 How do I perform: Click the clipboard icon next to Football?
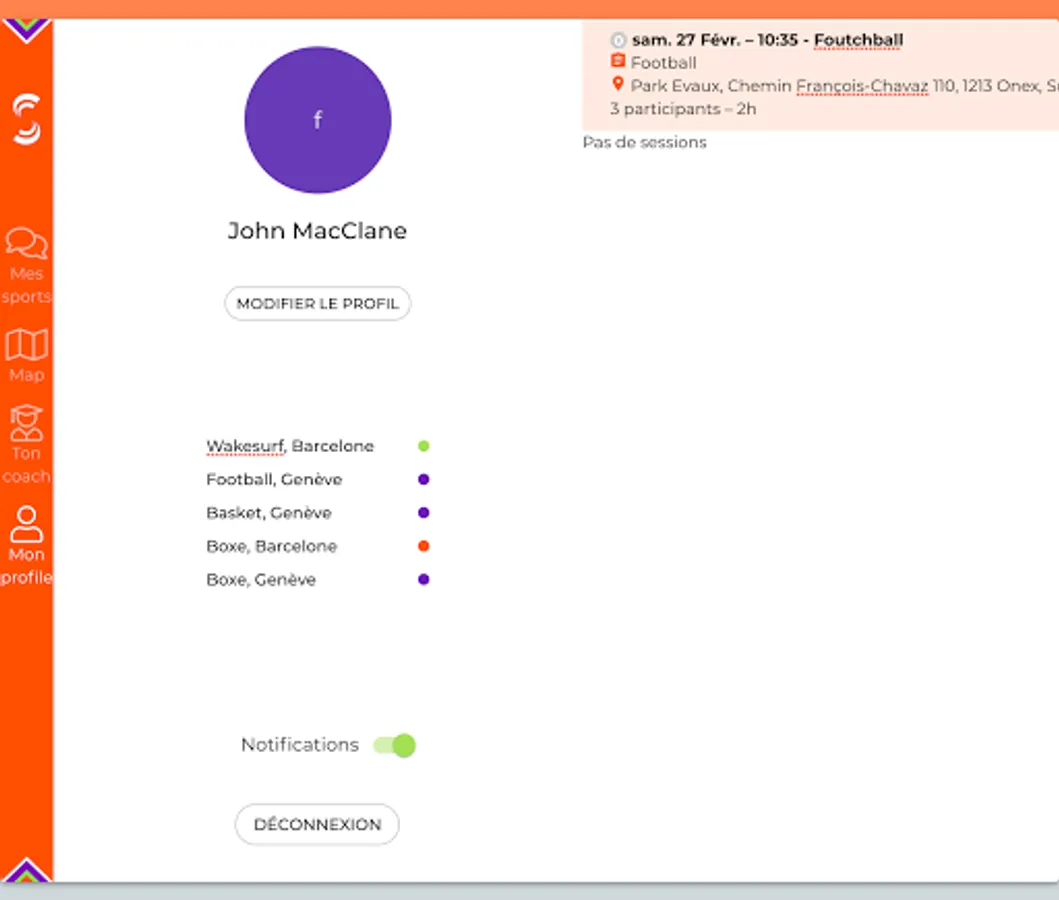pyautogui.click(x=617, y=61)
